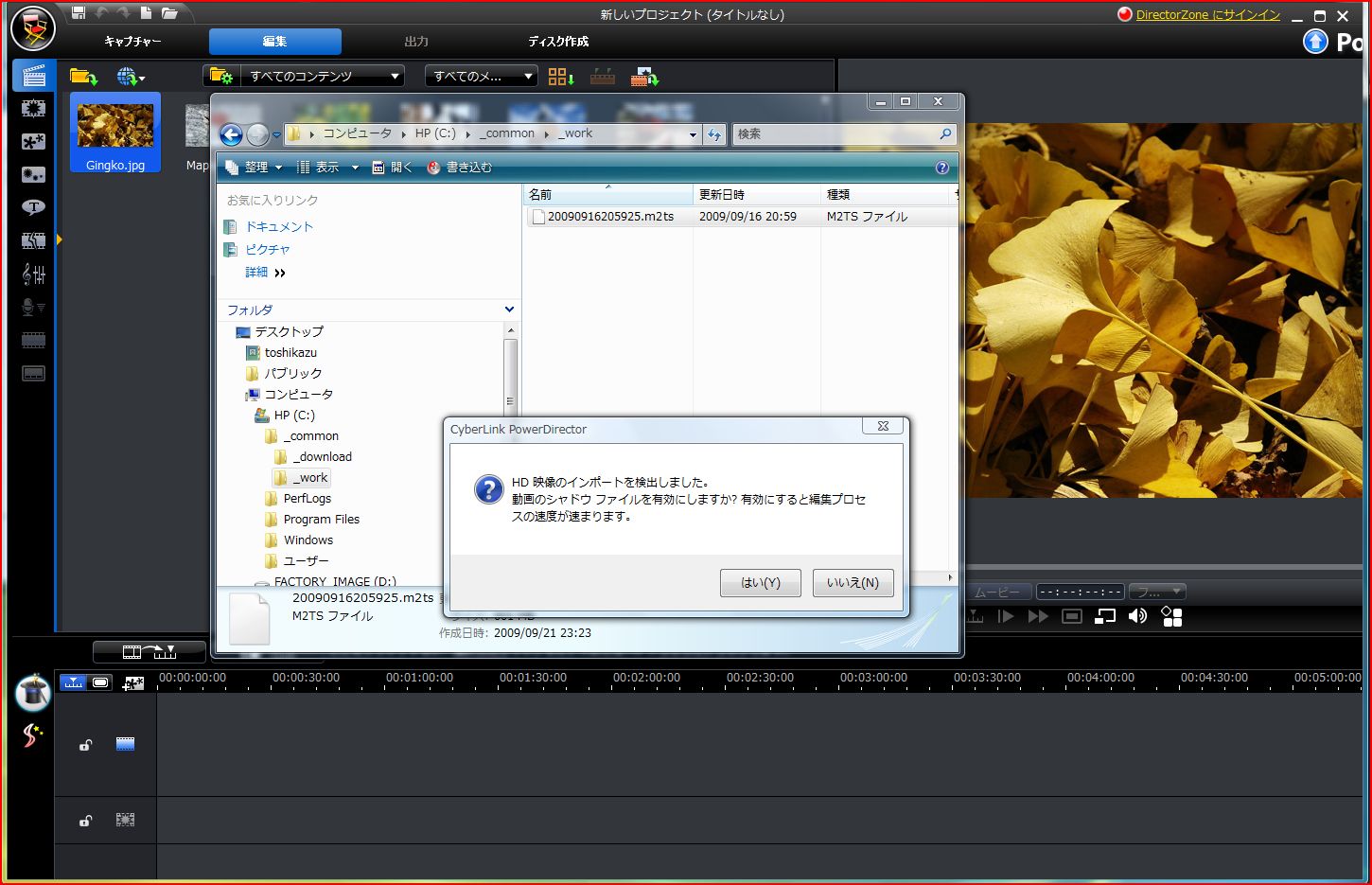Switch to the ディスク作成 tab
This screenshot has width=1372, height=885.
click(x=558, y=42)
